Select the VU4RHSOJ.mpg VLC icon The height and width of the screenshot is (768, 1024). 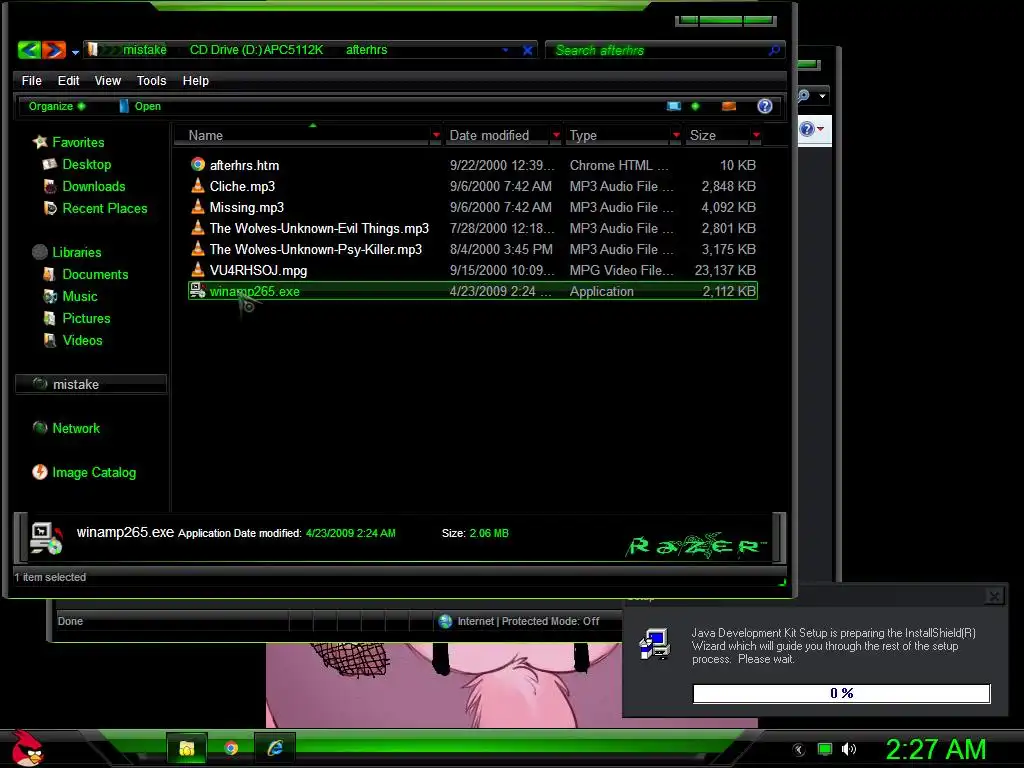pyautogui.click(x=198, y=269)
